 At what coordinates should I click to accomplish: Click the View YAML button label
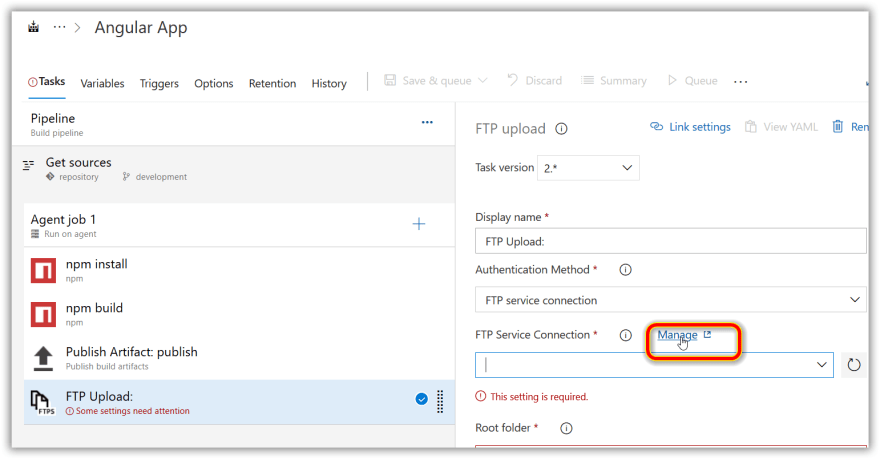point(790,127)
